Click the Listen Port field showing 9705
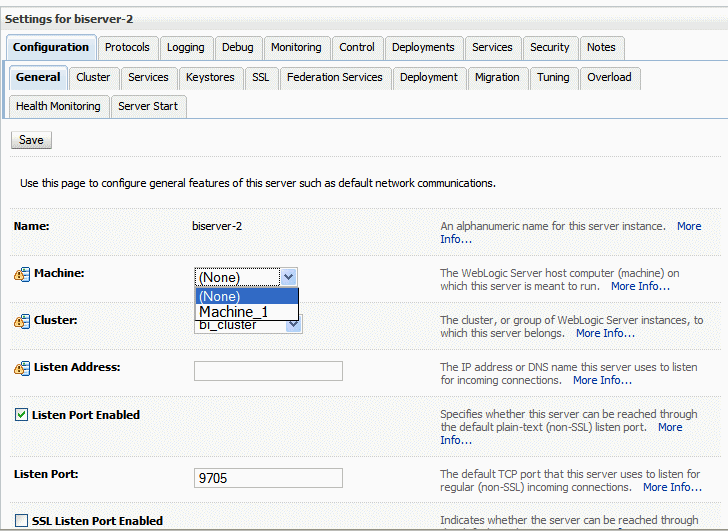 pyautogui.click(x=268, y=478)
